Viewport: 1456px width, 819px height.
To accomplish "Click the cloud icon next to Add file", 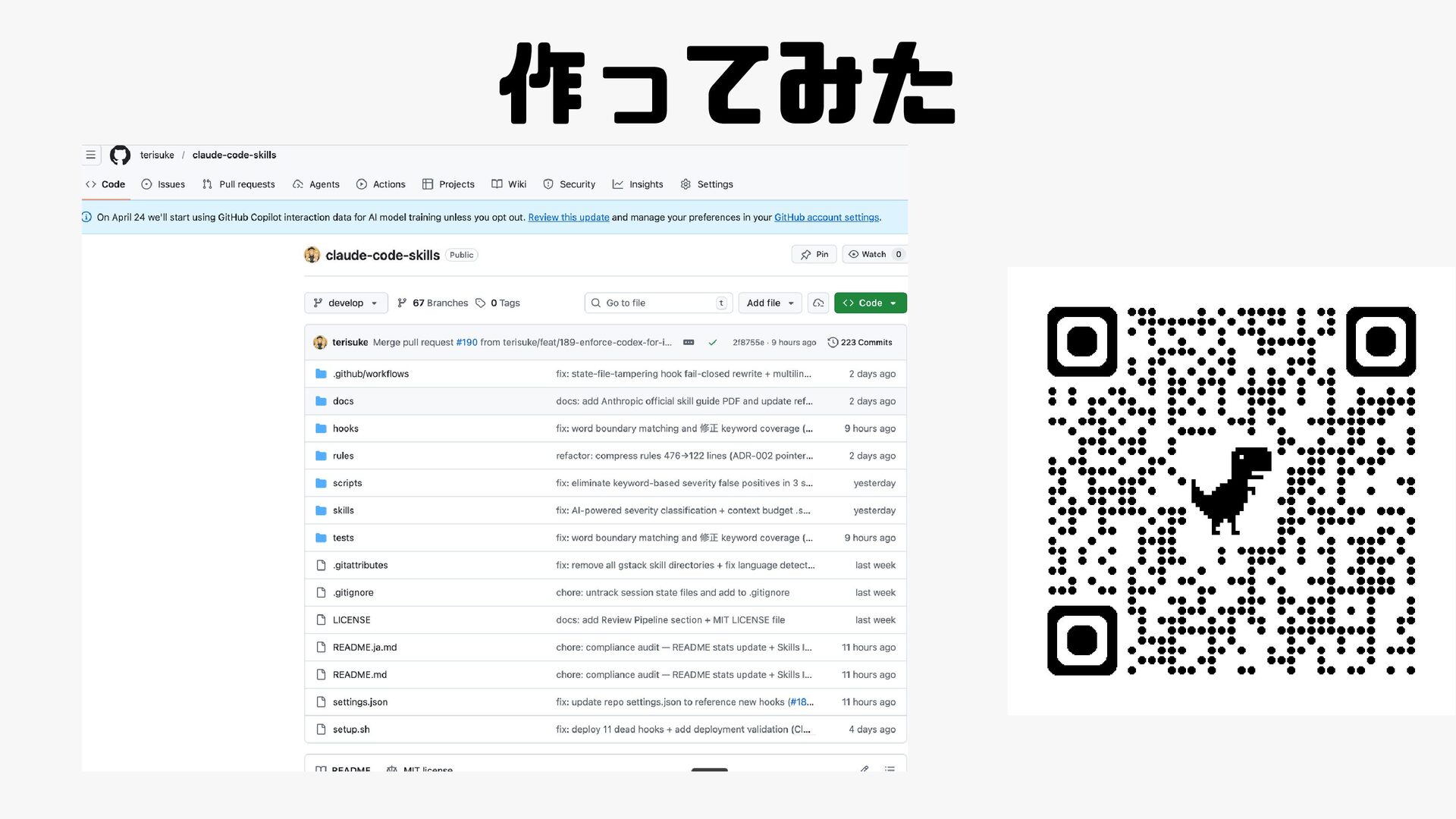I will coord(818,303).
